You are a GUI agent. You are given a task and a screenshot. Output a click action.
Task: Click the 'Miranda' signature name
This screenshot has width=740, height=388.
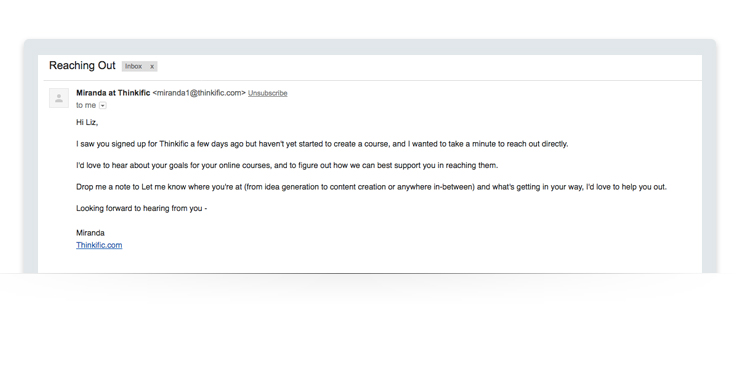(90, 233)
